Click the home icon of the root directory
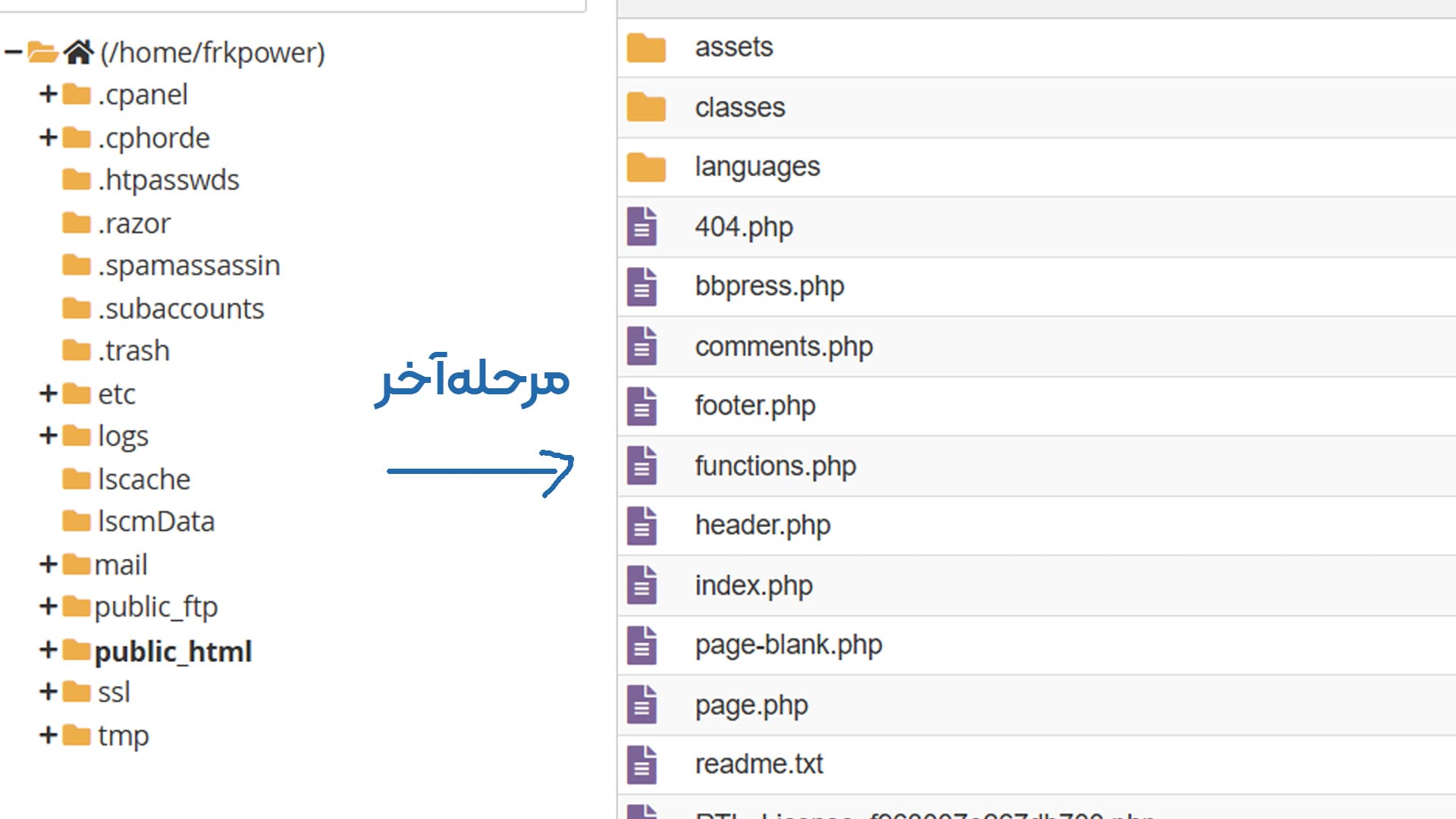 pyautogui.click(x=78, y=52)
